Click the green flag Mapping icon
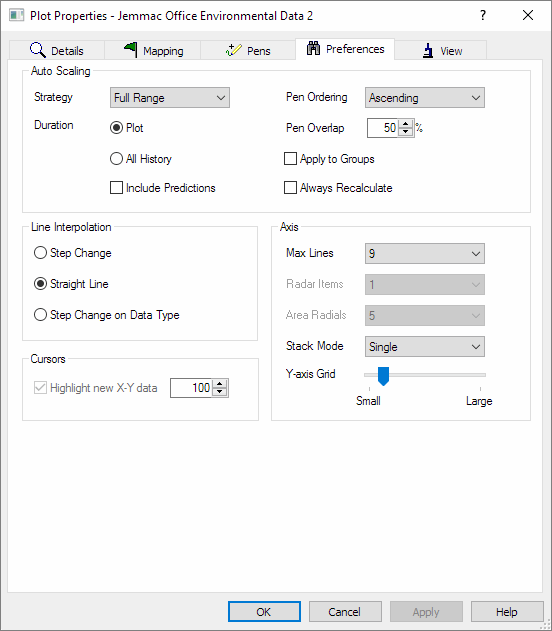The width and height of the screenshot is (552, 631). pyautogui.click(x=130, y=50)
